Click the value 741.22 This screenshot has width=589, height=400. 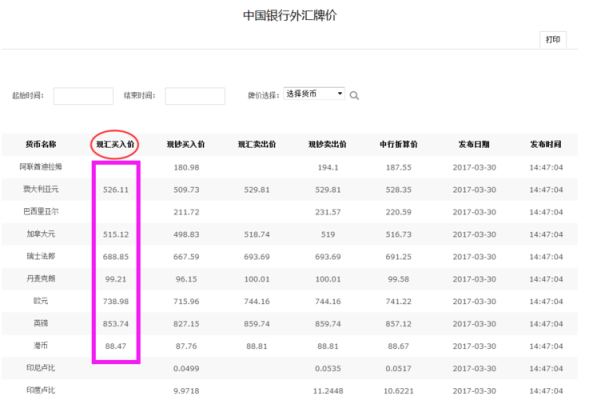(x=399, y=302)
